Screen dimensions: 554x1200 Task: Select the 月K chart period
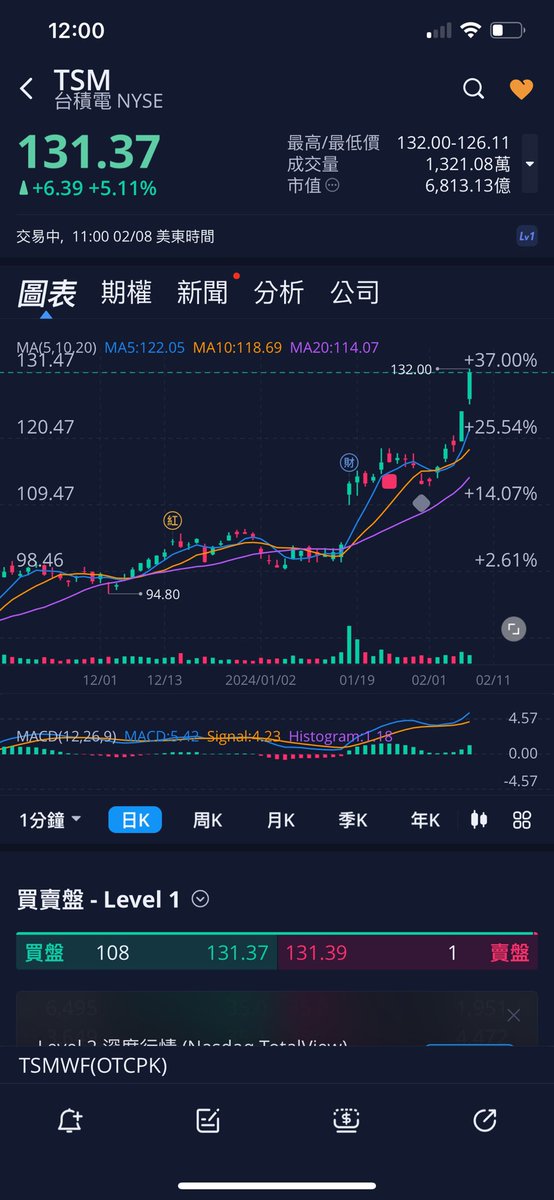coord(281,820)
